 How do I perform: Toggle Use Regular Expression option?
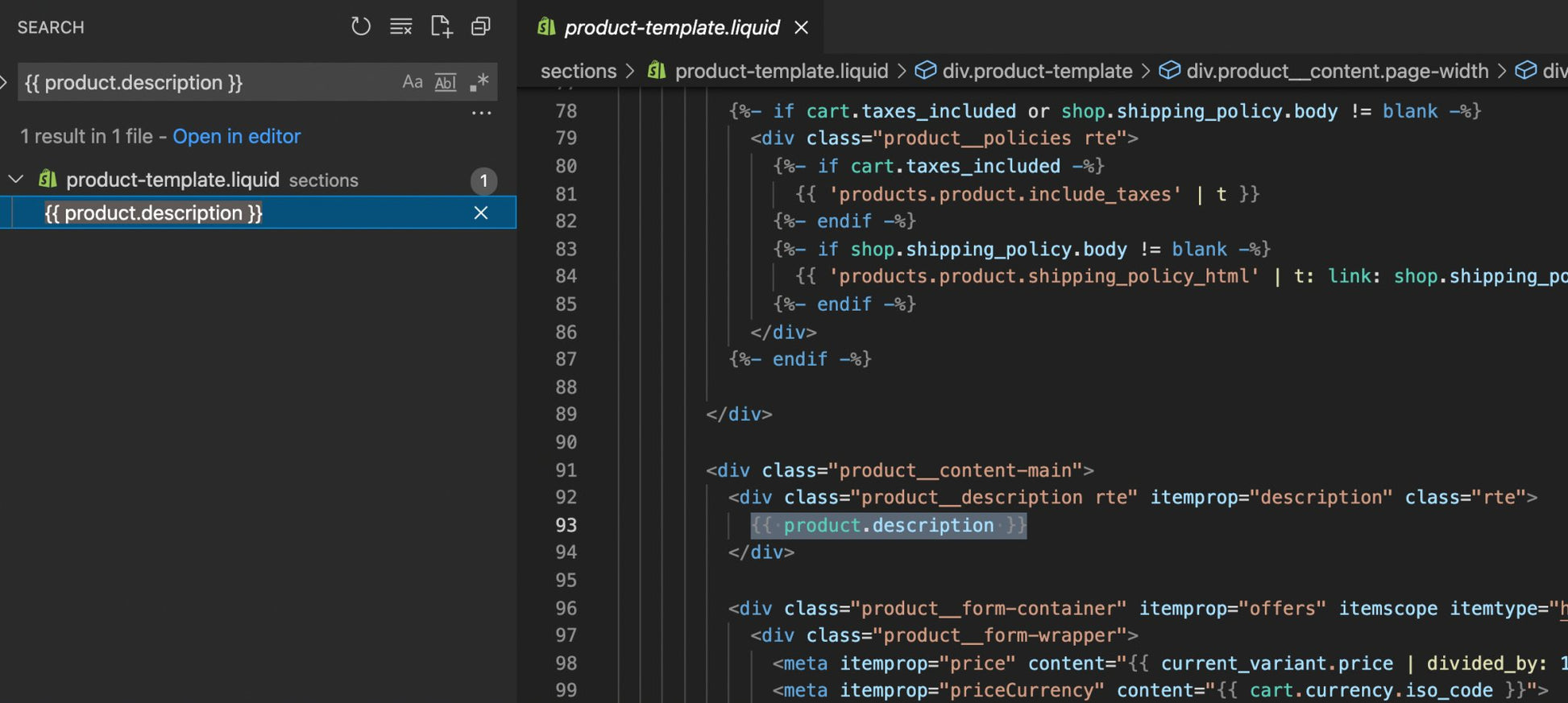479,82
